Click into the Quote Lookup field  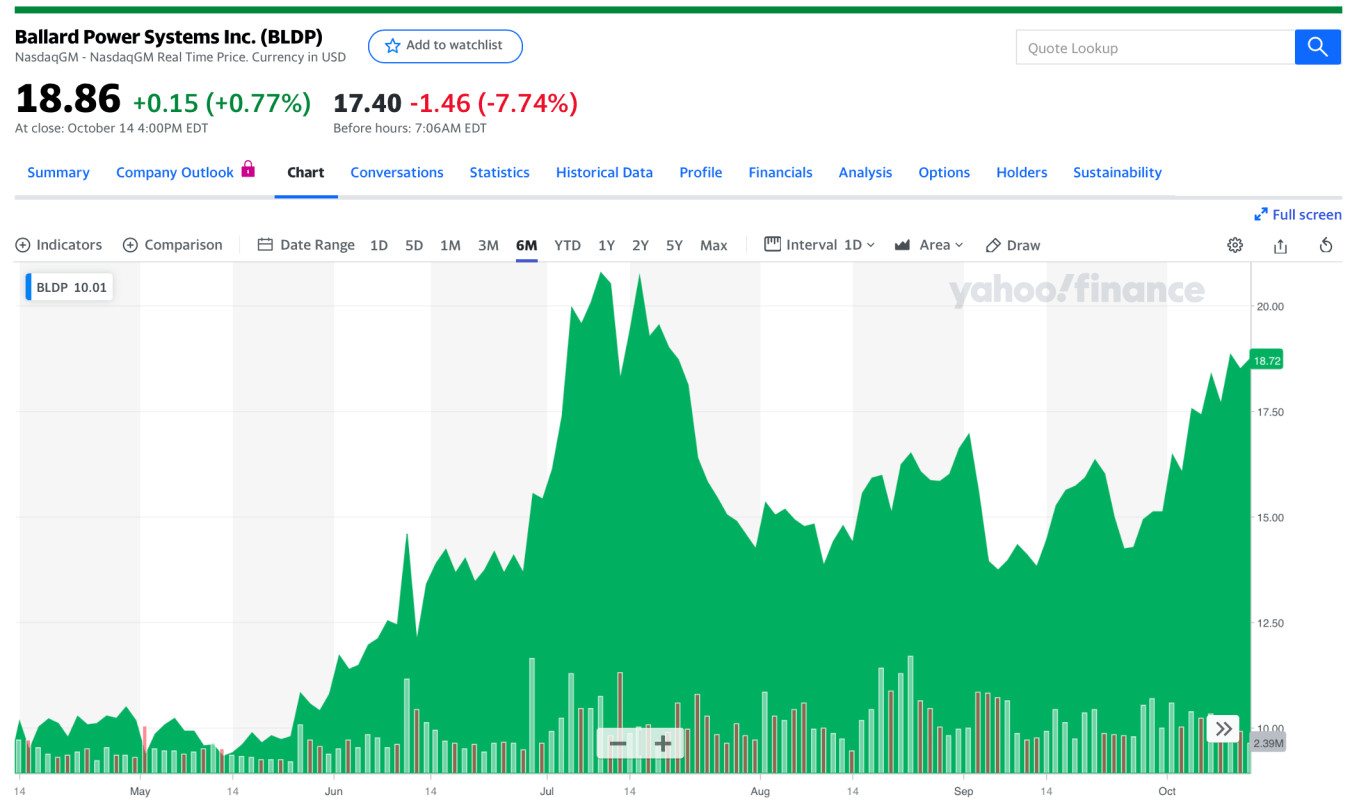[x=1155, y=47]
